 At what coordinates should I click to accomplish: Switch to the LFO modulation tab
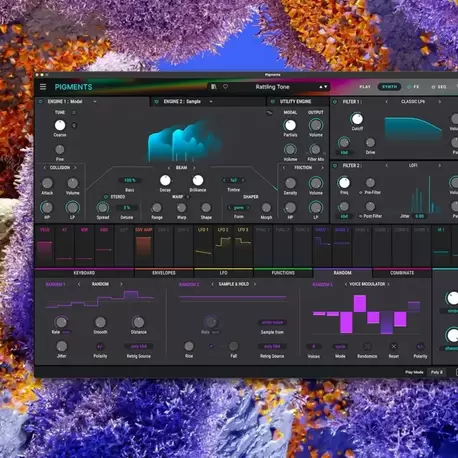tap(223, 273)
